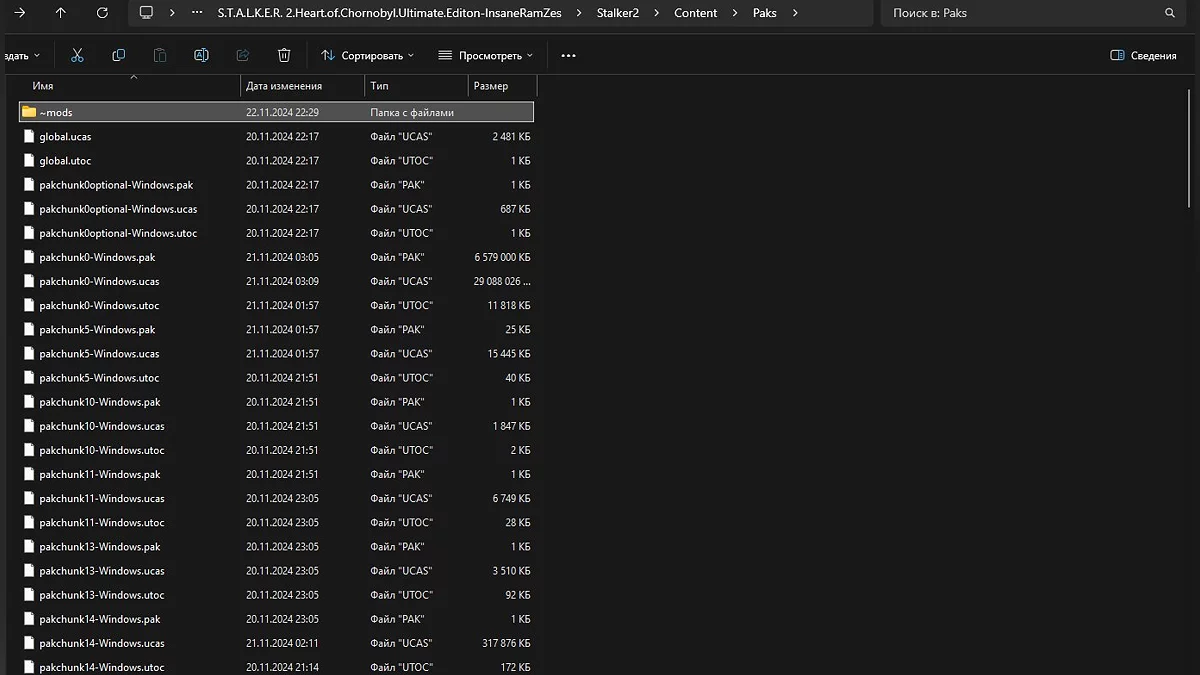Go up one folder with Up arrow

(61, 13)
